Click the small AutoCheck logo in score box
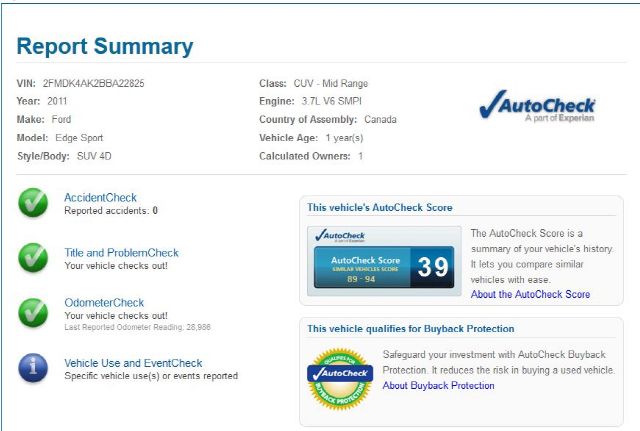 (339, 236)
